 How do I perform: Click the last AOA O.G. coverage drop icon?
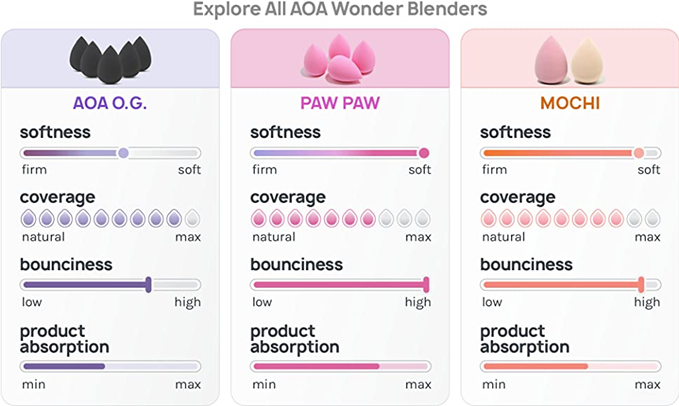pyautogui.click(x=192, y=218)
